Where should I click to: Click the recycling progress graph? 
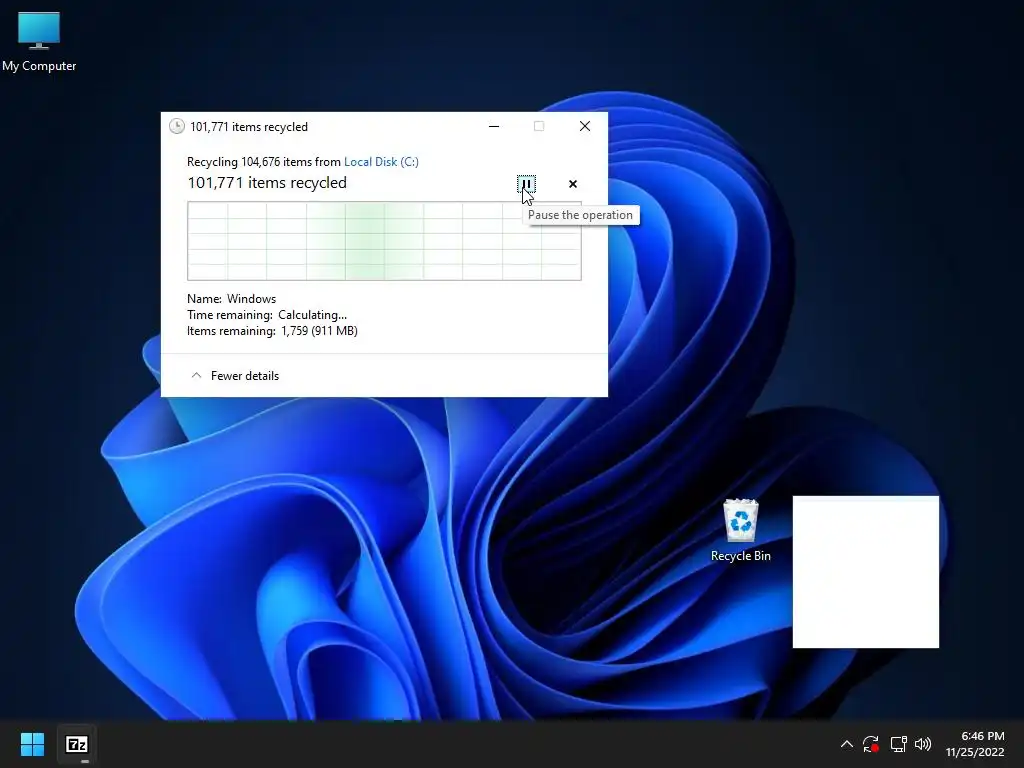[x=384, y=241]
